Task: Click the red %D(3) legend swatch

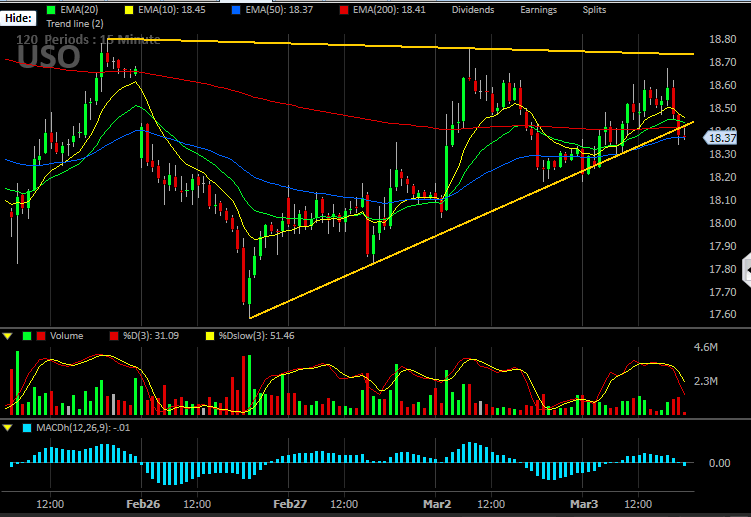Action: 114,336
